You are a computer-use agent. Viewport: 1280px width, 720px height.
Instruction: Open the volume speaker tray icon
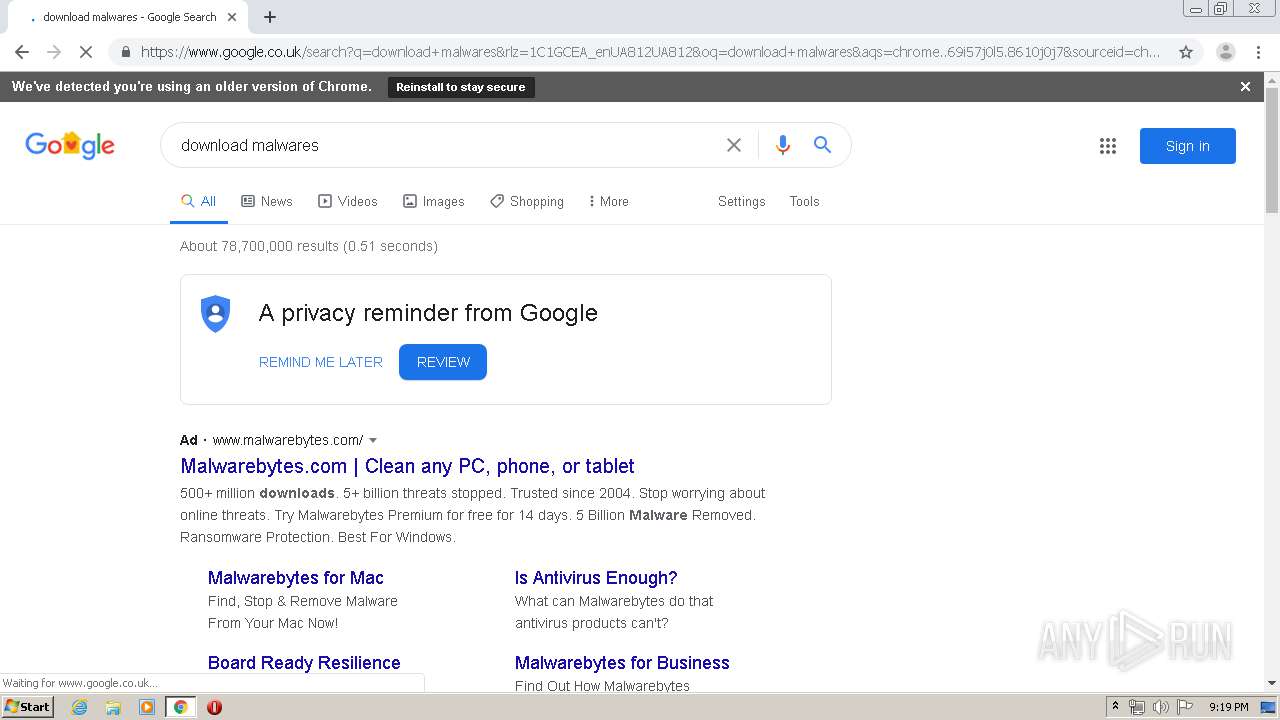click(1161, 707)
